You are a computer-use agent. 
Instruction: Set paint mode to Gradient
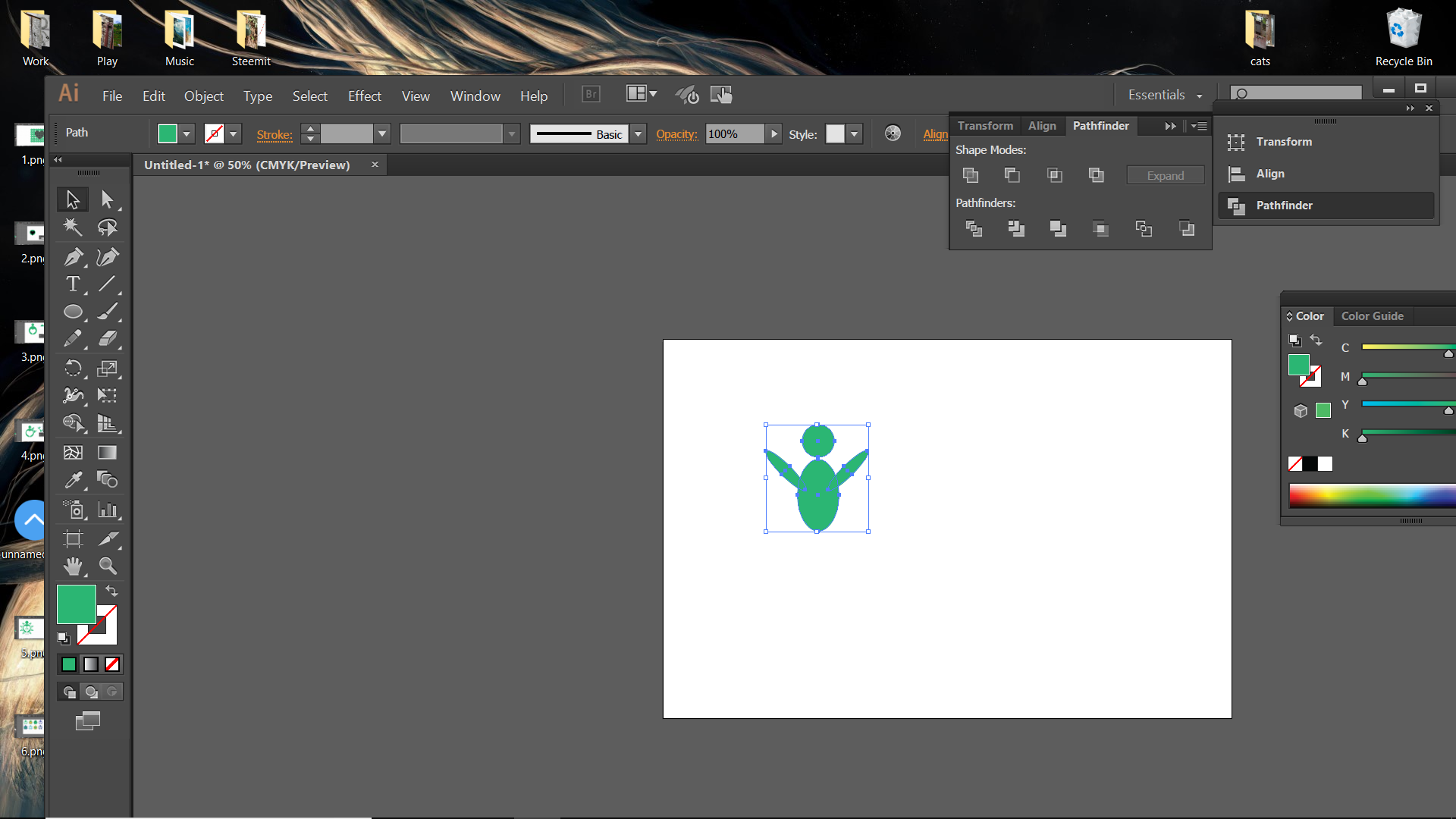pyautogui.click(x=91, y=664)
